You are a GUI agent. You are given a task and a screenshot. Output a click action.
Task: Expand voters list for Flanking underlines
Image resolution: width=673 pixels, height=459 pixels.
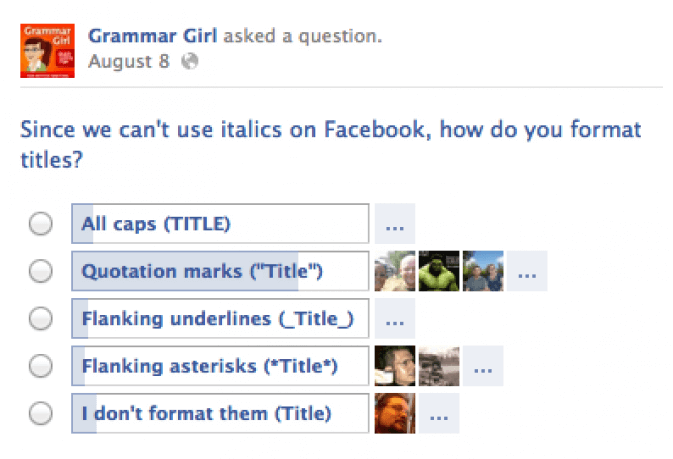(x=395, y=319)
